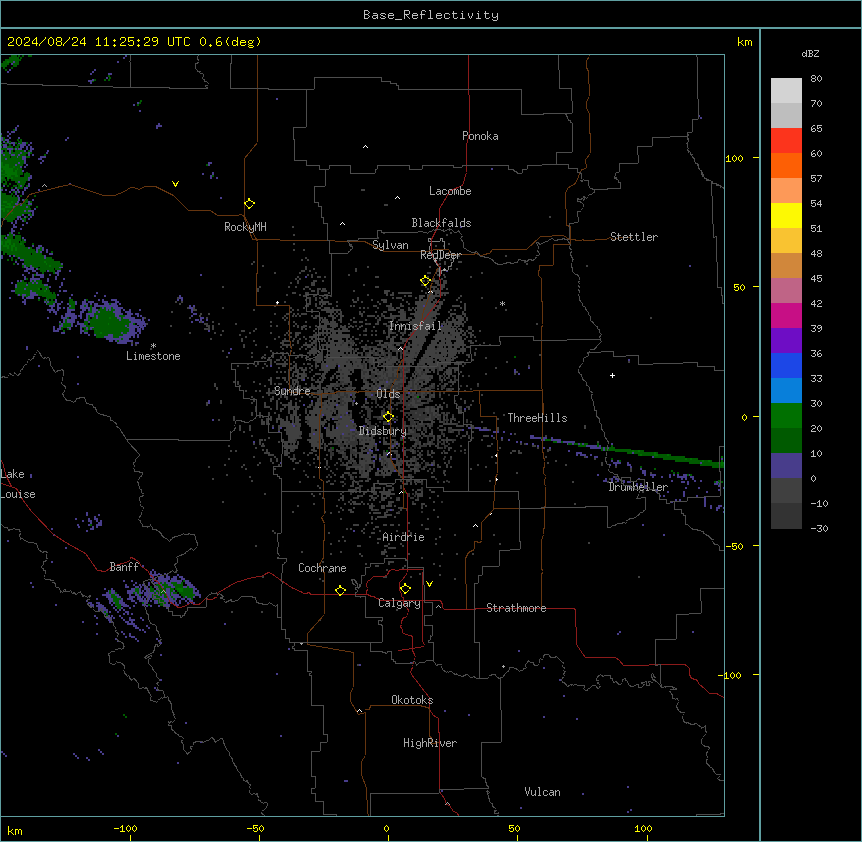This screenshot has height=842, width=862.
Task: Click the Lake Louise label
Action: [x=18, y=484]
